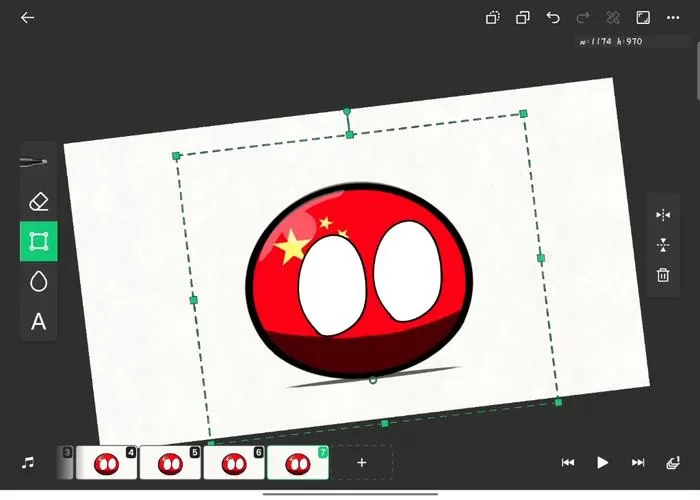Open the audio music note panel
Screen dimensions: 700x500
tap(28, 462)
